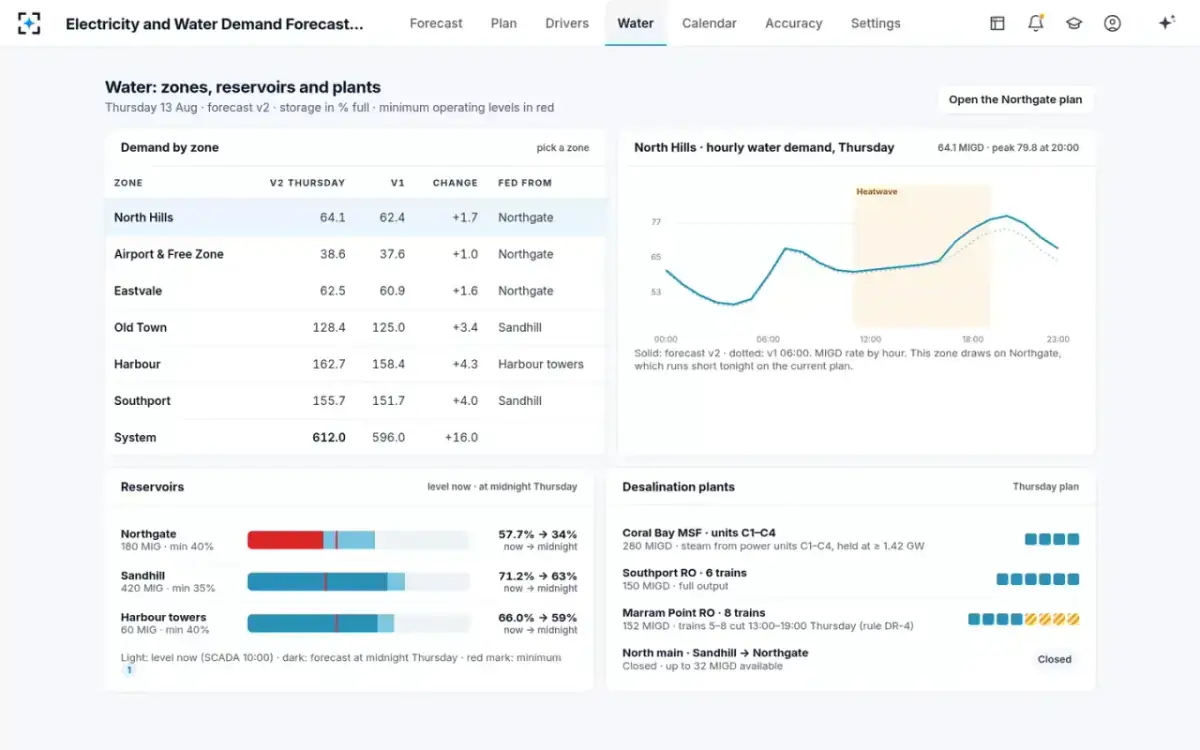The width and height of the screenshot is (1200, 750).
Task: Select the North Hills zone name
Action: click(x=144, y=217)
